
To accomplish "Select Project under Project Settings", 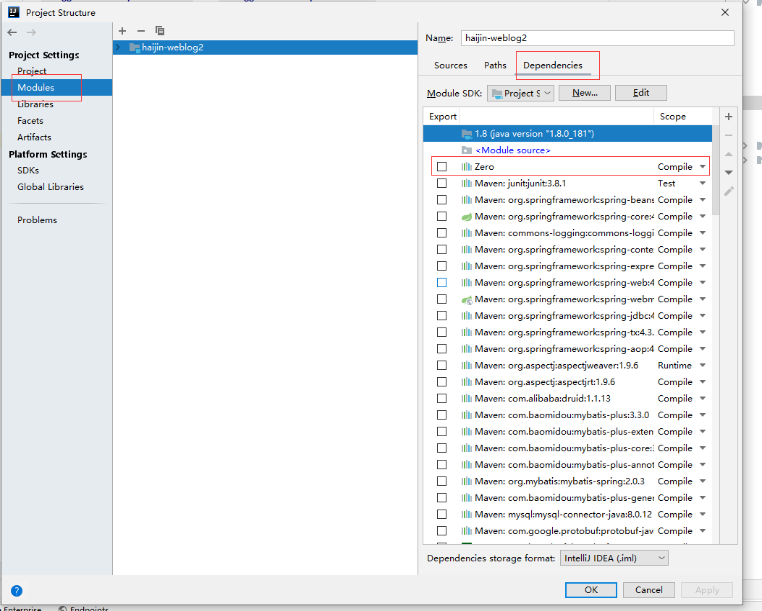I will 32,71.
